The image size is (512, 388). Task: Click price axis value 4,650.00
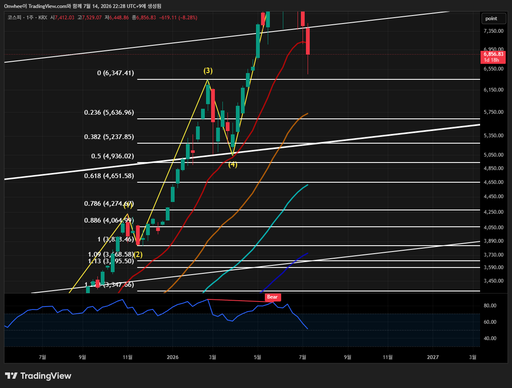494,182
